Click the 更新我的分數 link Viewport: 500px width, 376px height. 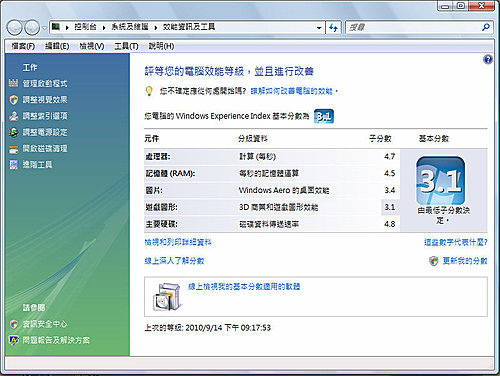(465, 261)
